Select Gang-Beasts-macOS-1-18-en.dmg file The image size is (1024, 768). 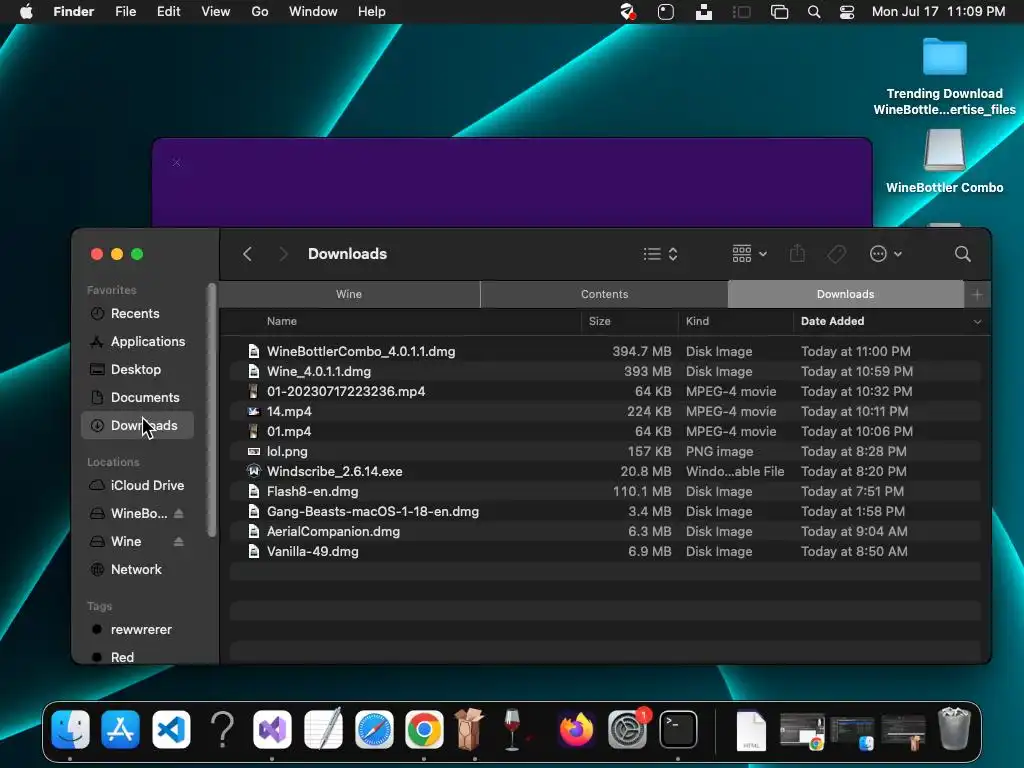(605, 511)
